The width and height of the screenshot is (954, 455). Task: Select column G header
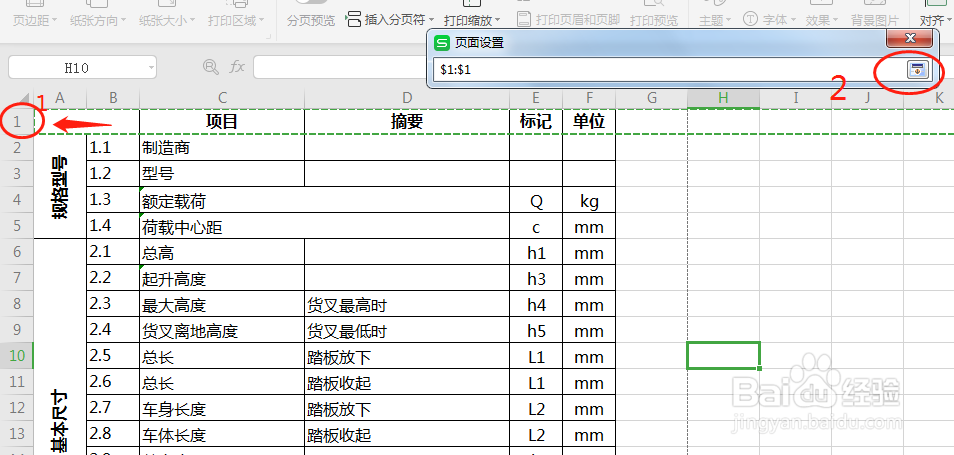click(651, 97)
